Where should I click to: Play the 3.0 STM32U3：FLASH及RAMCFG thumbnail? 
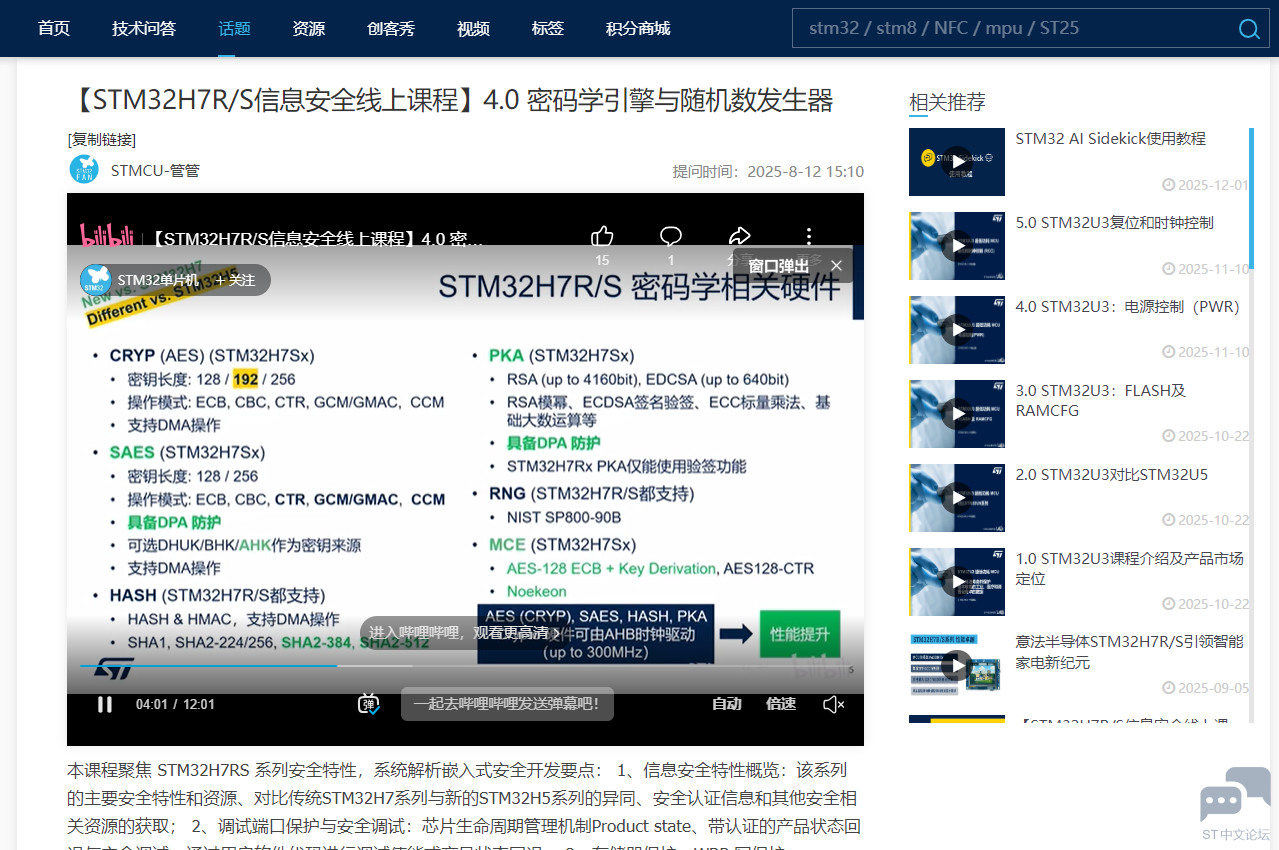(957, 414)
